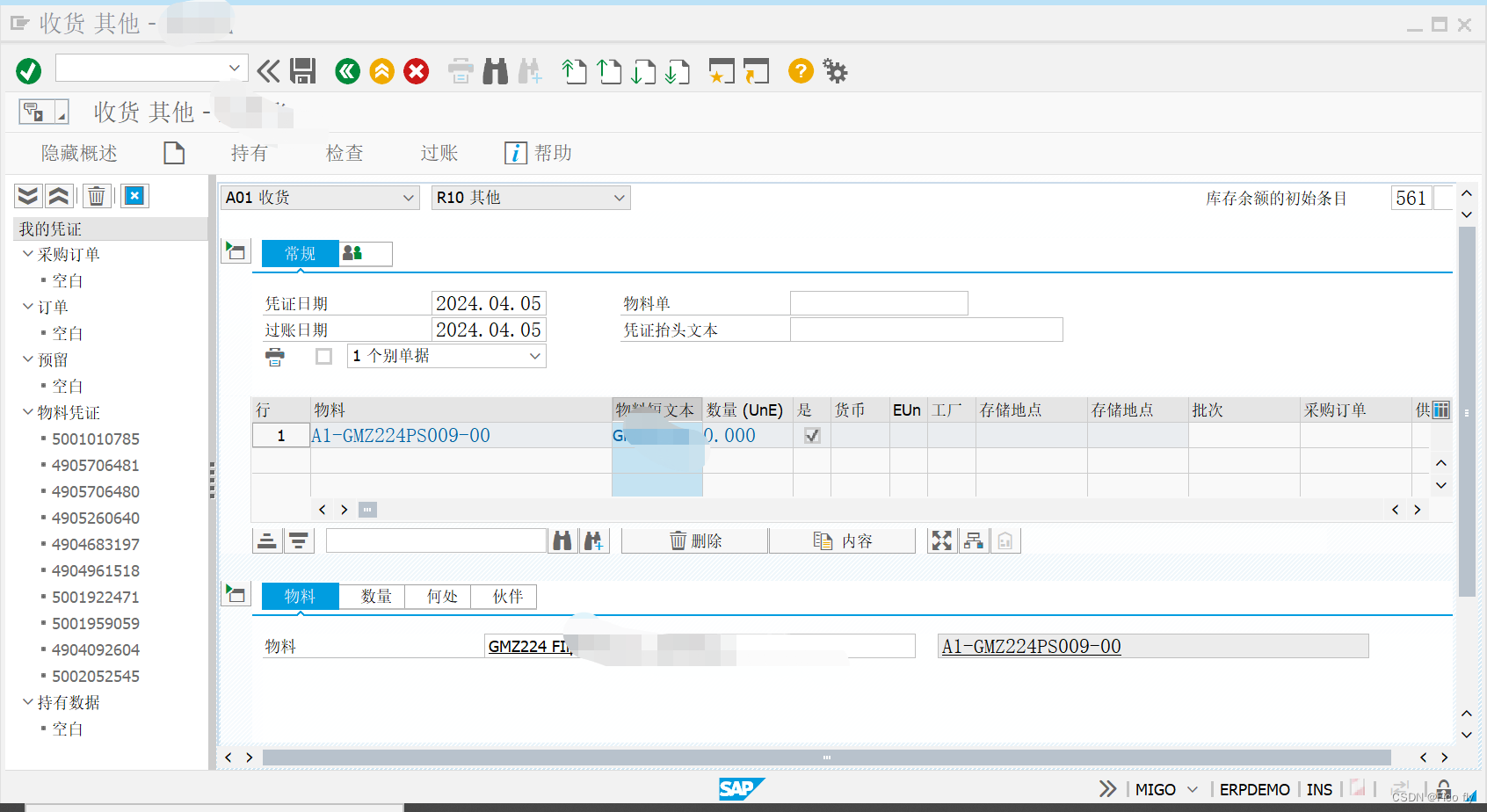
Task: Click the Find binoculars icon in toolbar
Action: (x=497, y=71)
